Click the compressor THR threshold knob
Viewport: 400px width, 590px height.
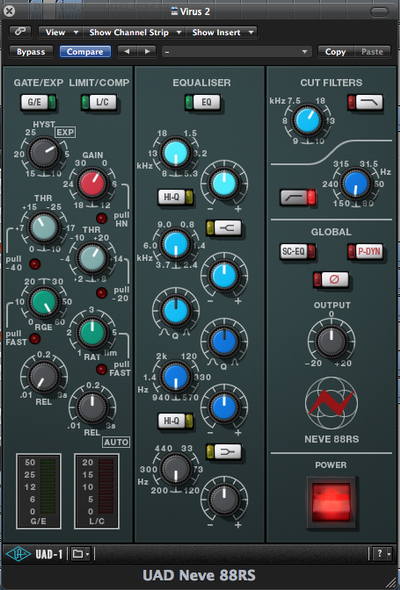tap(93, 258)
